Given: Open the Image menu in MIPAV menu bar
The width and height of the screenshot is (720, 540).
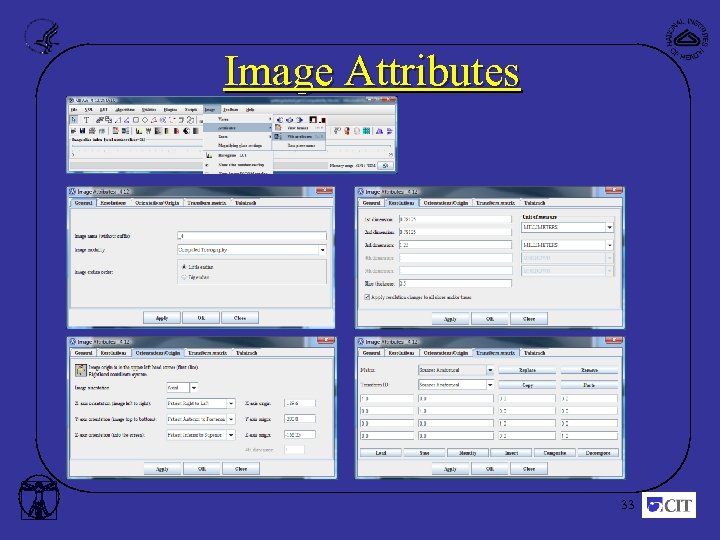Looking at the screenshot, I should click(x=210, y=110).
